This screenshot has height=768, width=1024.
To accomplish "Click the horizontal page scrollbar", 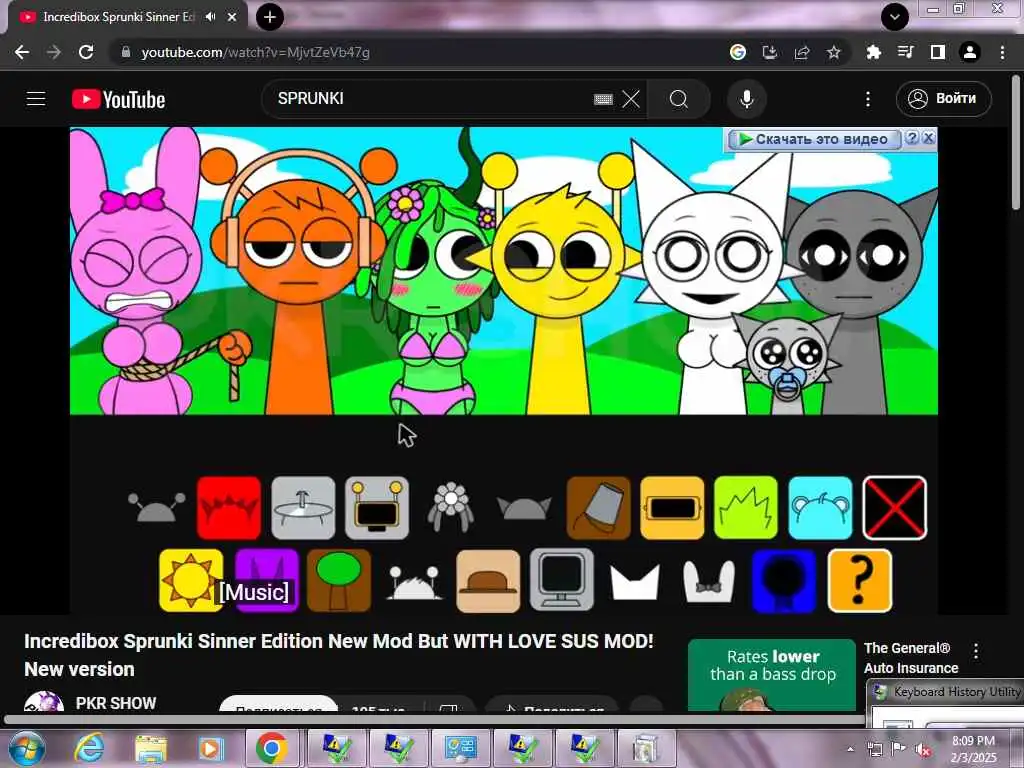I will [x=434, y=720].
